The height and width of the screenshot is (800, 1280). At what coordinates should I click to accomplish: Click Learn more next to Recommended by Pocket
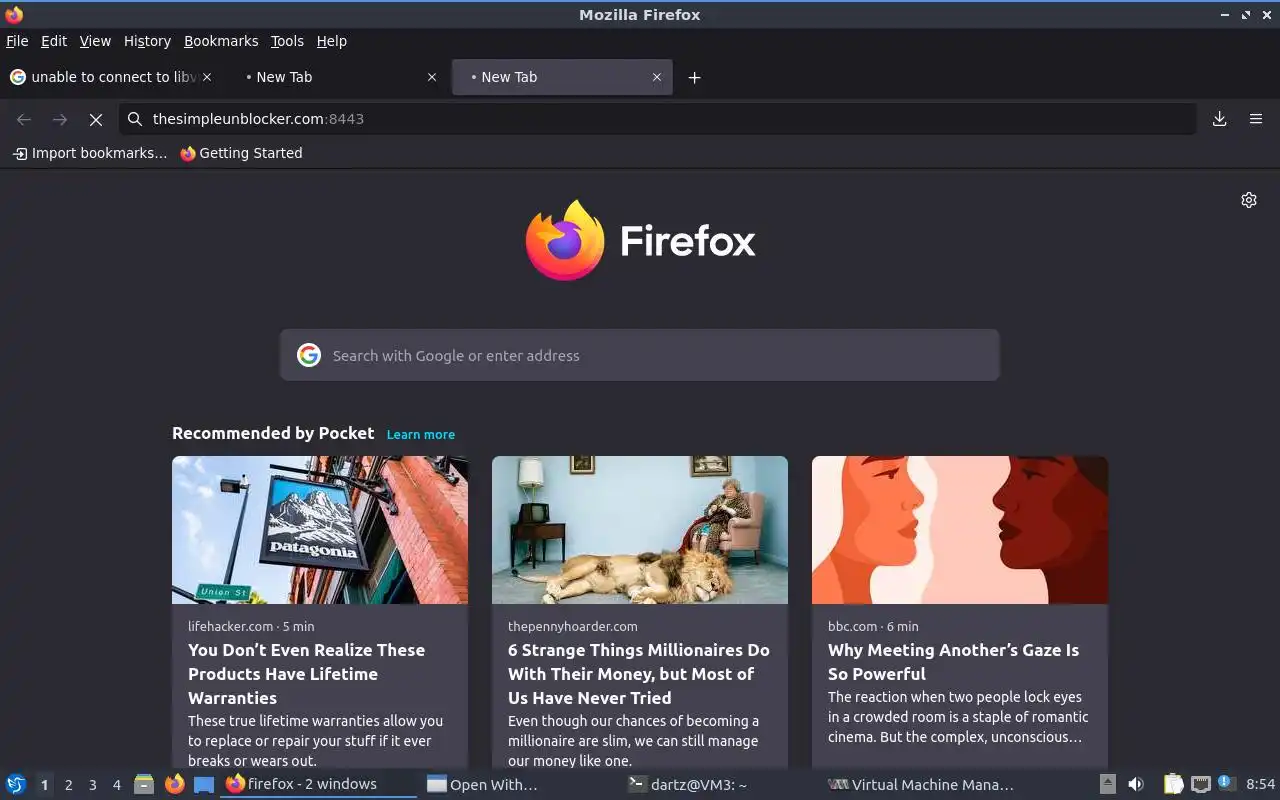(421, 435)
